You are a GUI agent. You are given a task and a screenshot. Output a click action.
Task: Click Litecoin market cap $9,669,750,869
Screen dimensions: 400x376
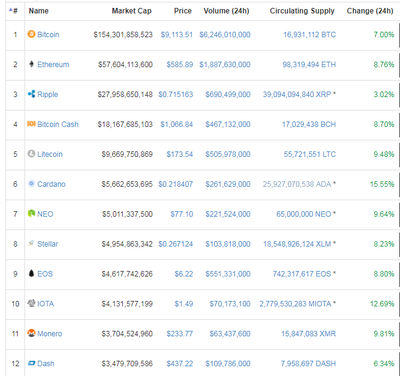point(127,154)
